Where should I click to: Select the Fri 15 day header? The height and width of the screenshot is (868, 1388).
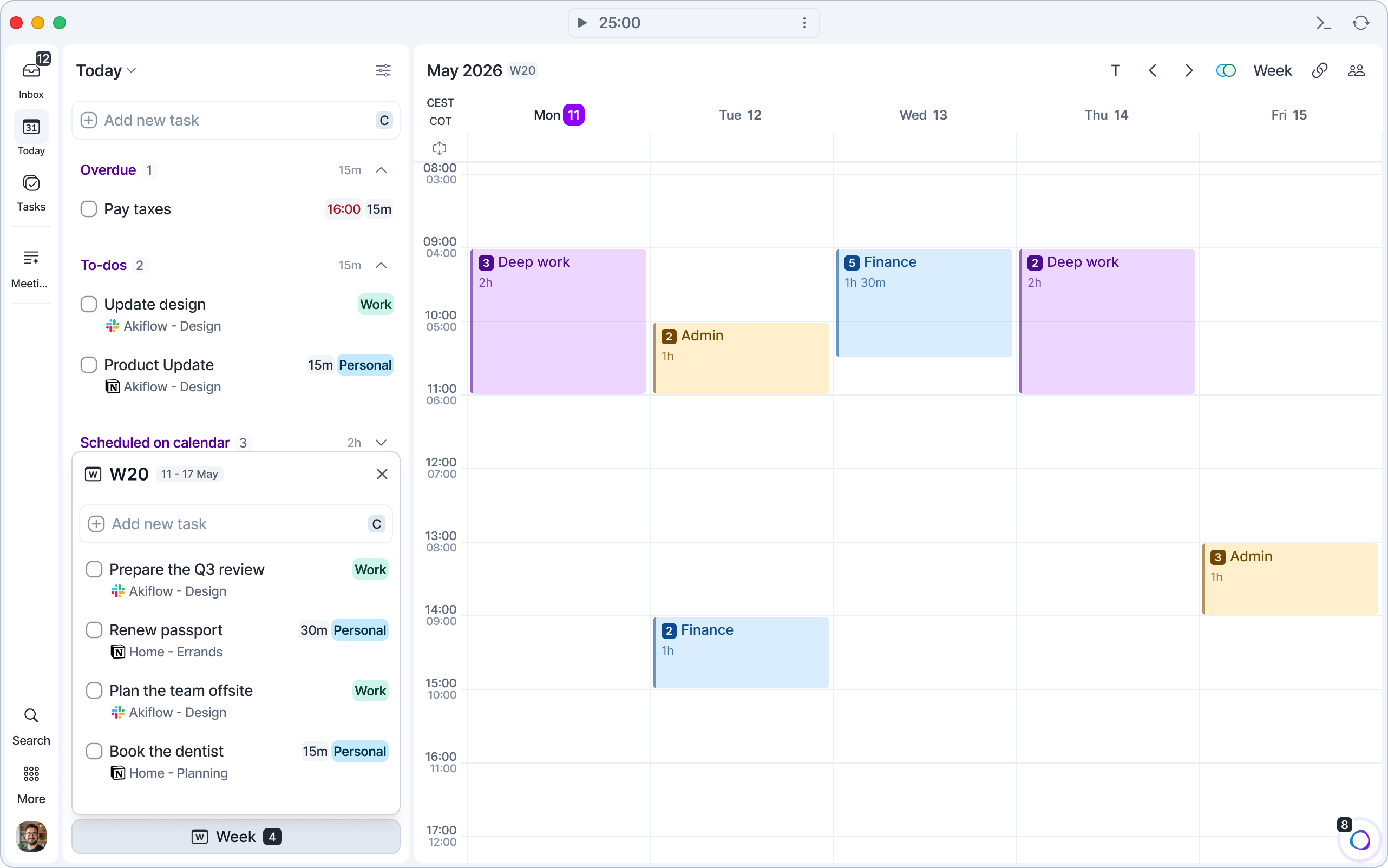point(1288,115)
